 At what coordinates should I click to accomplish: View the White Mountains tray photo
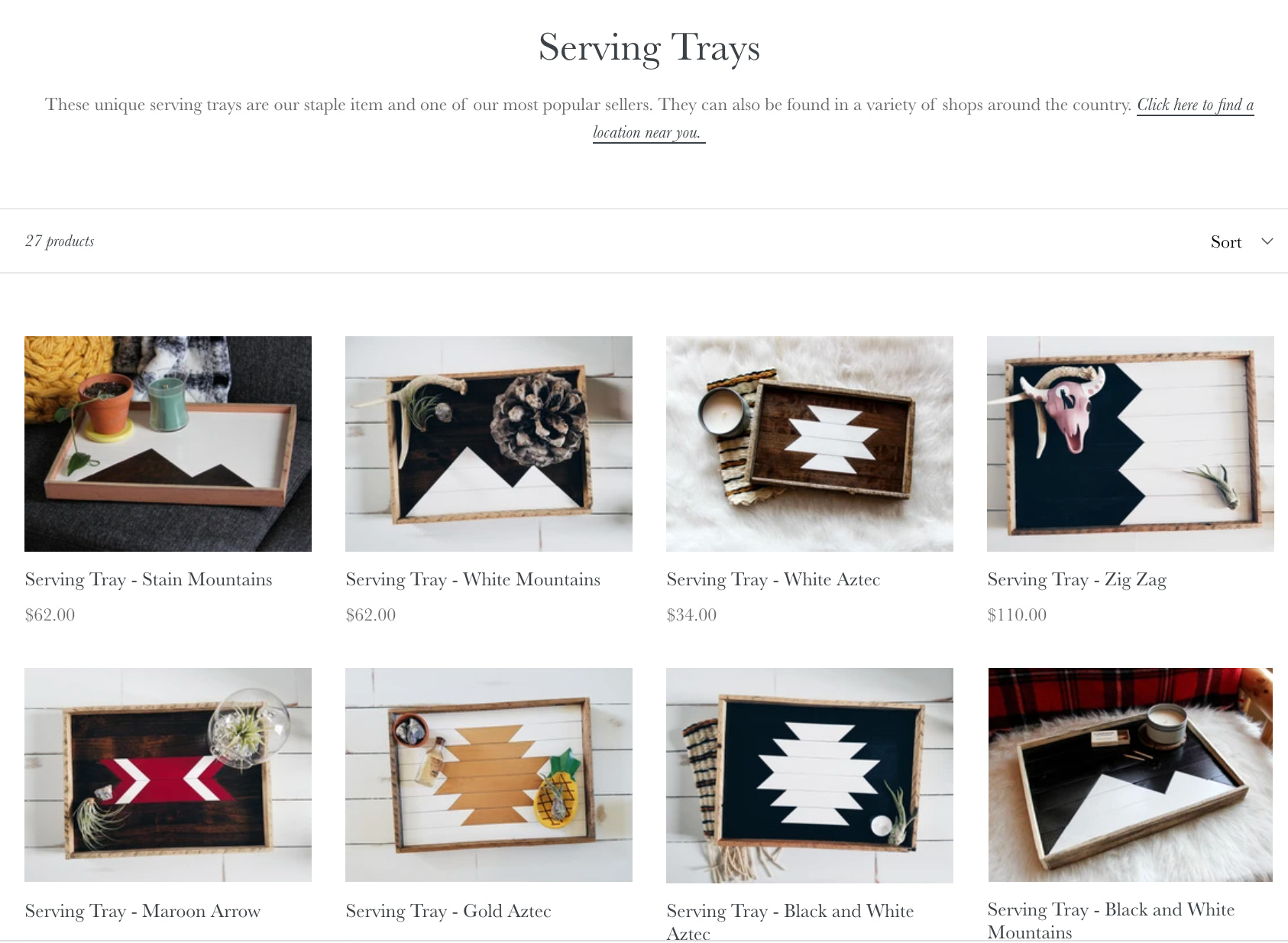coord(489,444)
